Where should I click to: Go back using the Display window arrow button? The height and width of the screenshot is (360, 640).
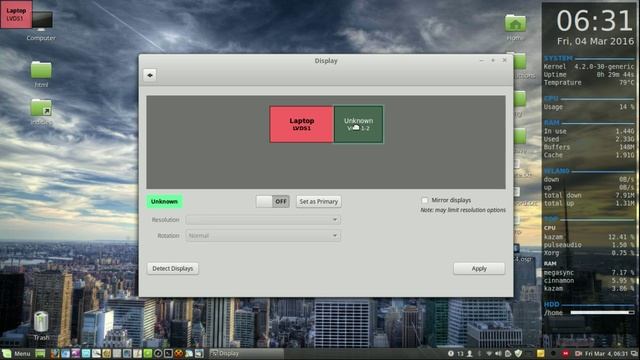pos(150,75)
